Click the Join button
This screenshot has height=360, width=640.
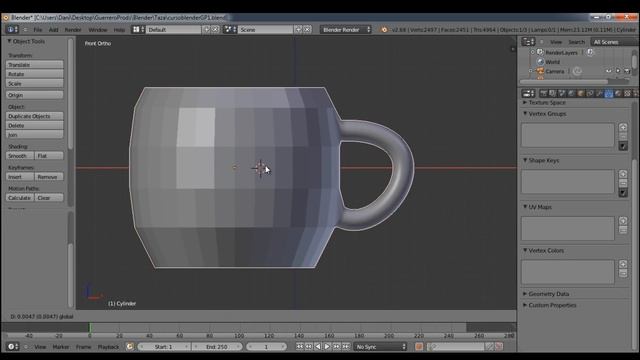coord(35,135)
